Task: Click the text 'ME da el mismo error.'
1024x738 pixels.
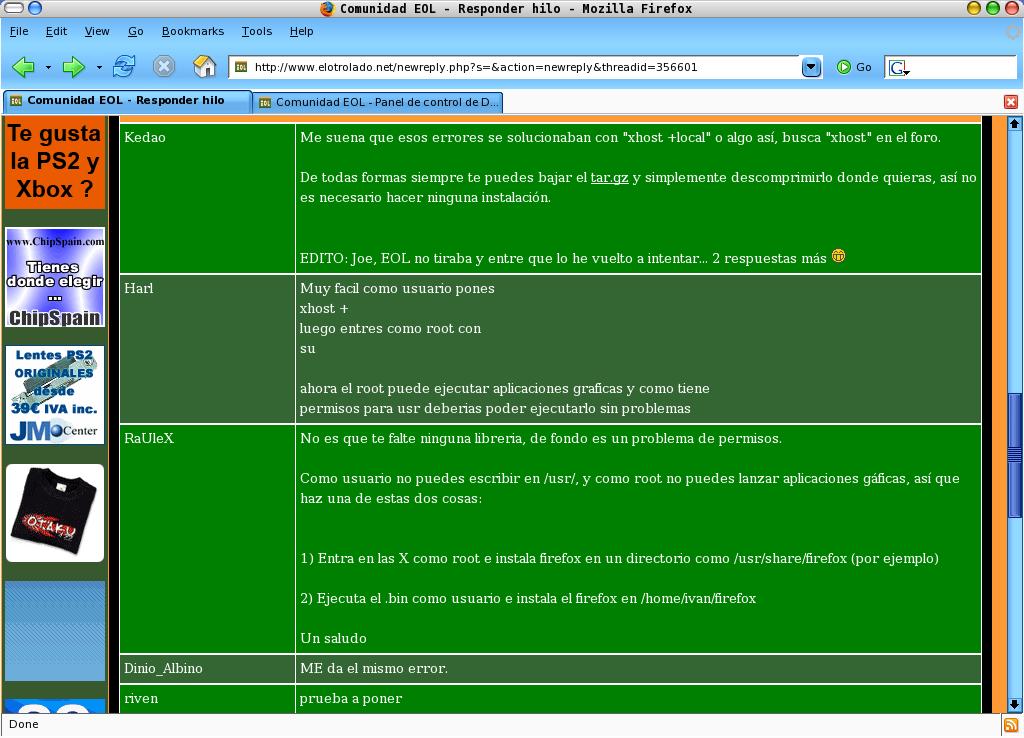Action: click(x=374, y=668)
